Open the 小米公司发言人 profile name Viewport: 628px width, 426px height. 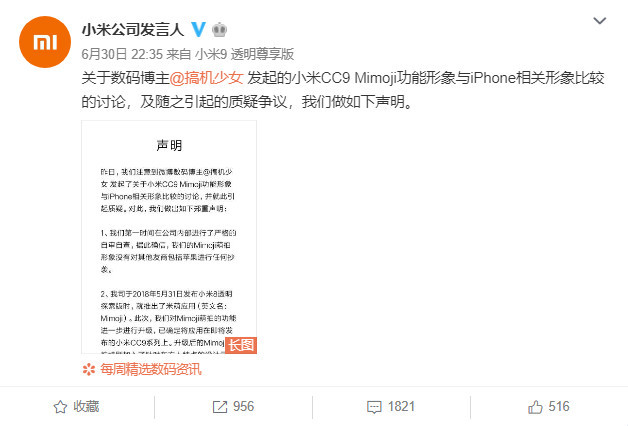coord(133,30)
